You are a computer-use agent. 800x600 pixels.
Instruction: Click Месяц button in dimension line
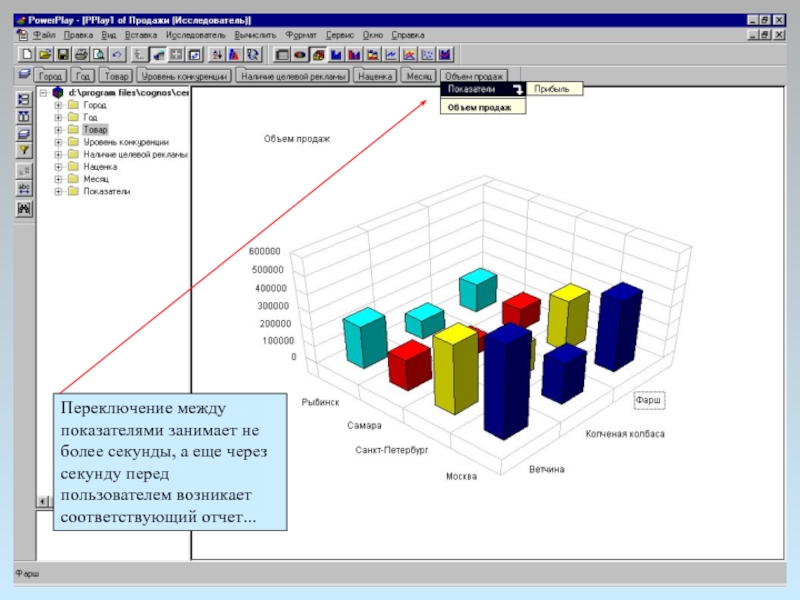(419, 76)
